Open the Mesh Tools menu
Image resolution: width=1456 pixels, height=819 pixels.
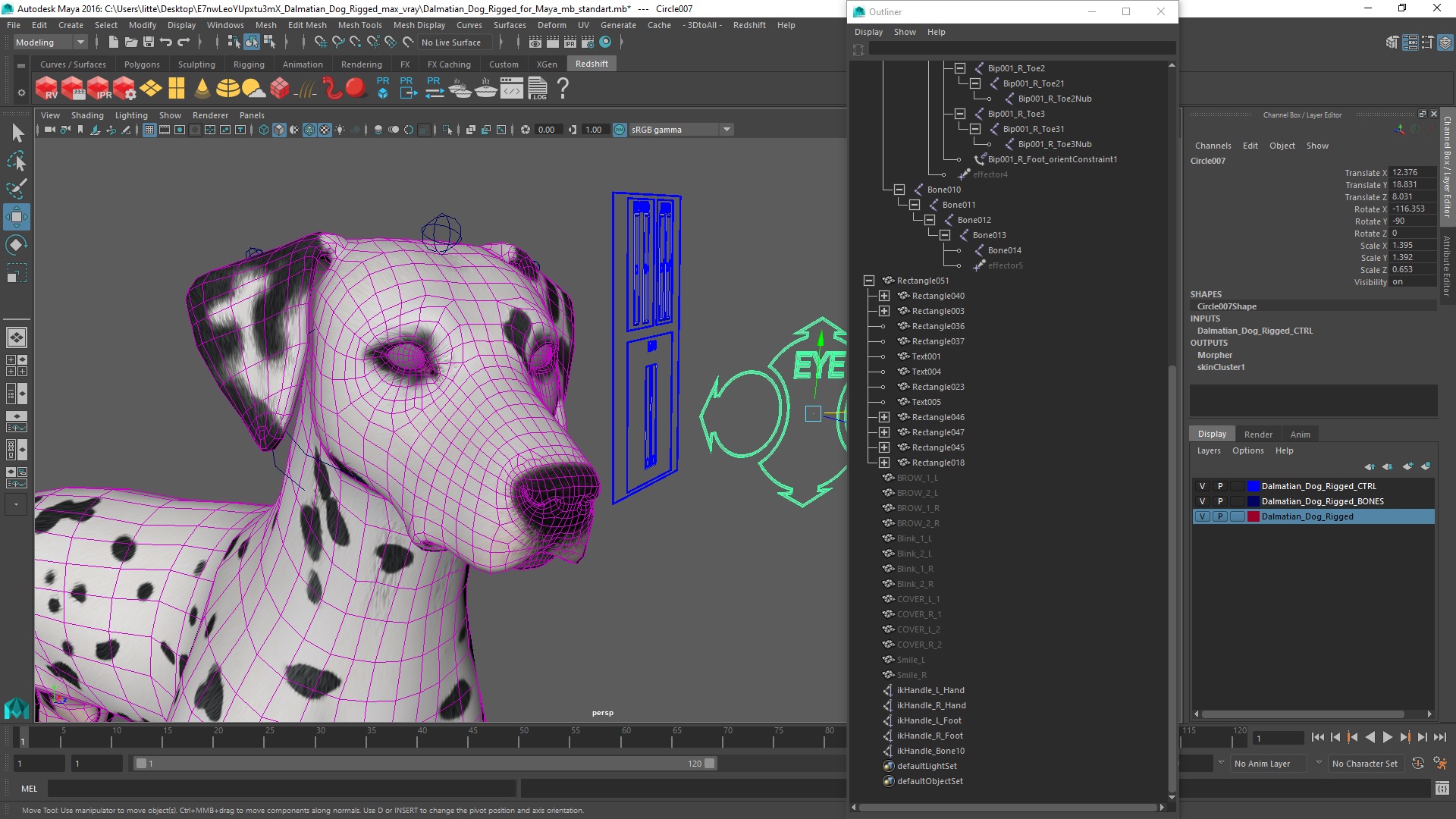point(359,25)
